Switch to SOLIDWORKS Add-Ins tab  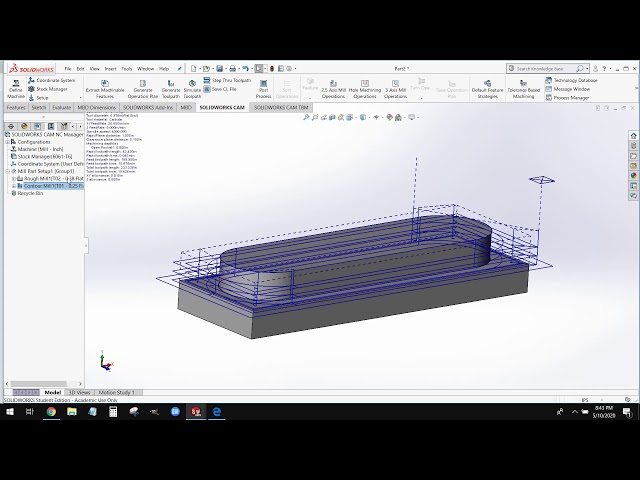click(x=148, y=107)
